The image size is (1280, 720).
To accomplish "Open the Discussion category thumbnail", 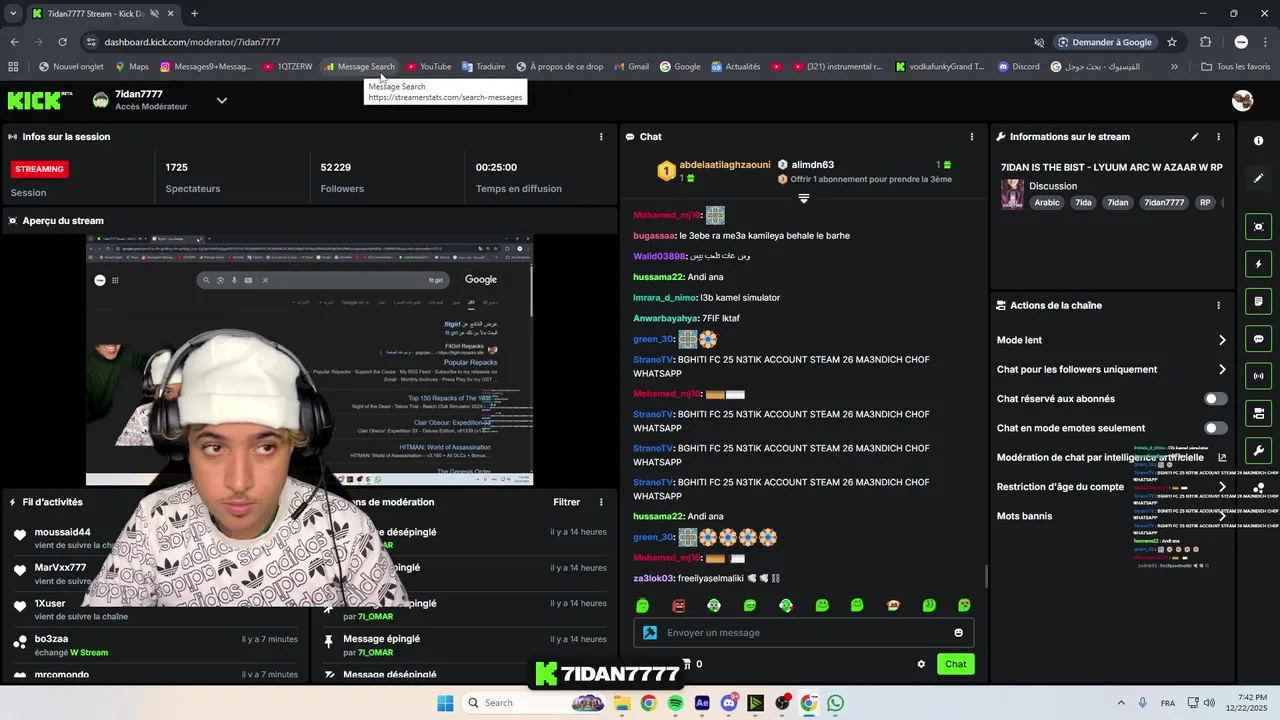I will point(1012,194).
